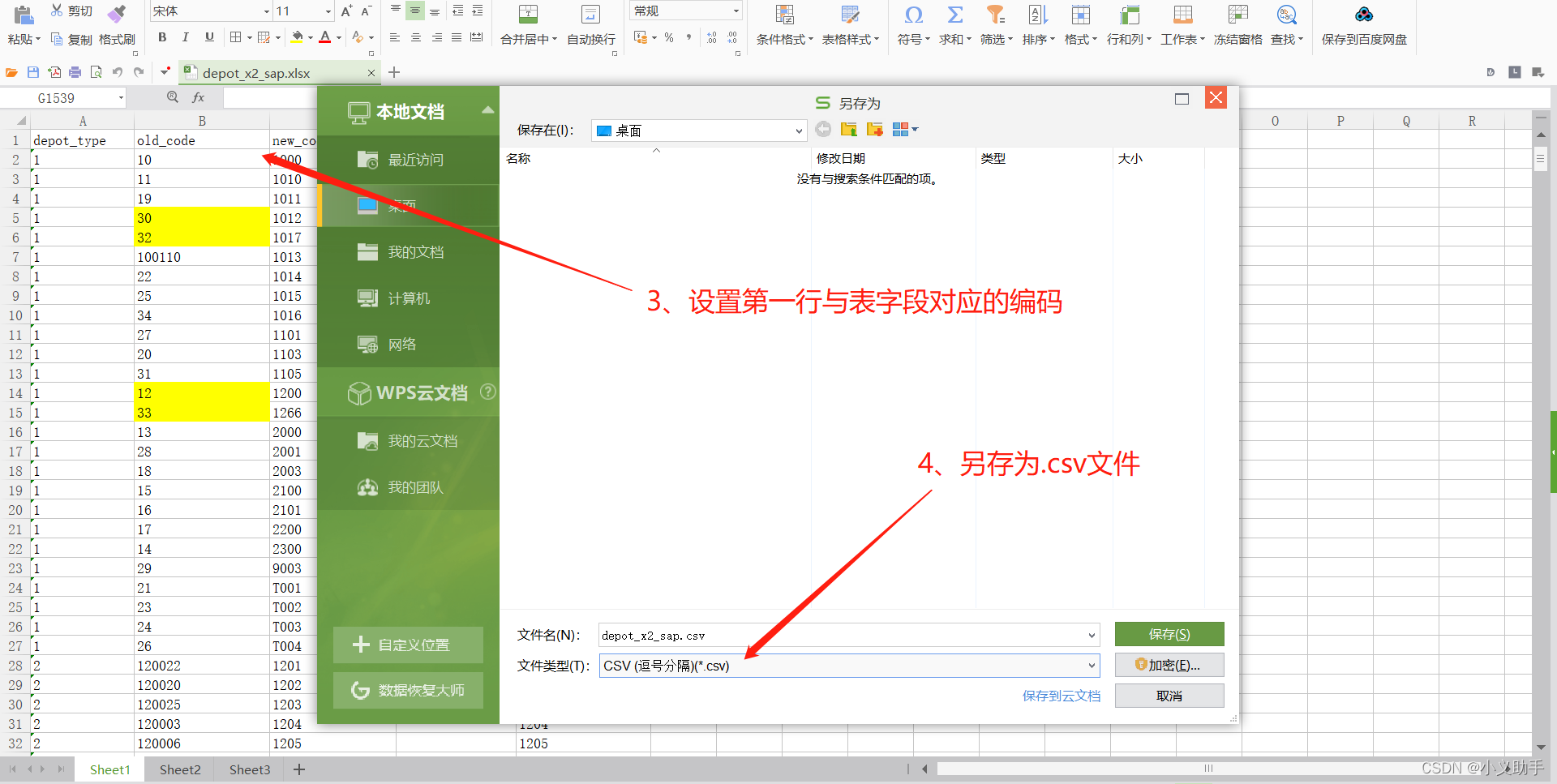The height and width of the screenshot is (784, 1557).
Task: Toggle Bold formatting
Action: pos(162,37)
